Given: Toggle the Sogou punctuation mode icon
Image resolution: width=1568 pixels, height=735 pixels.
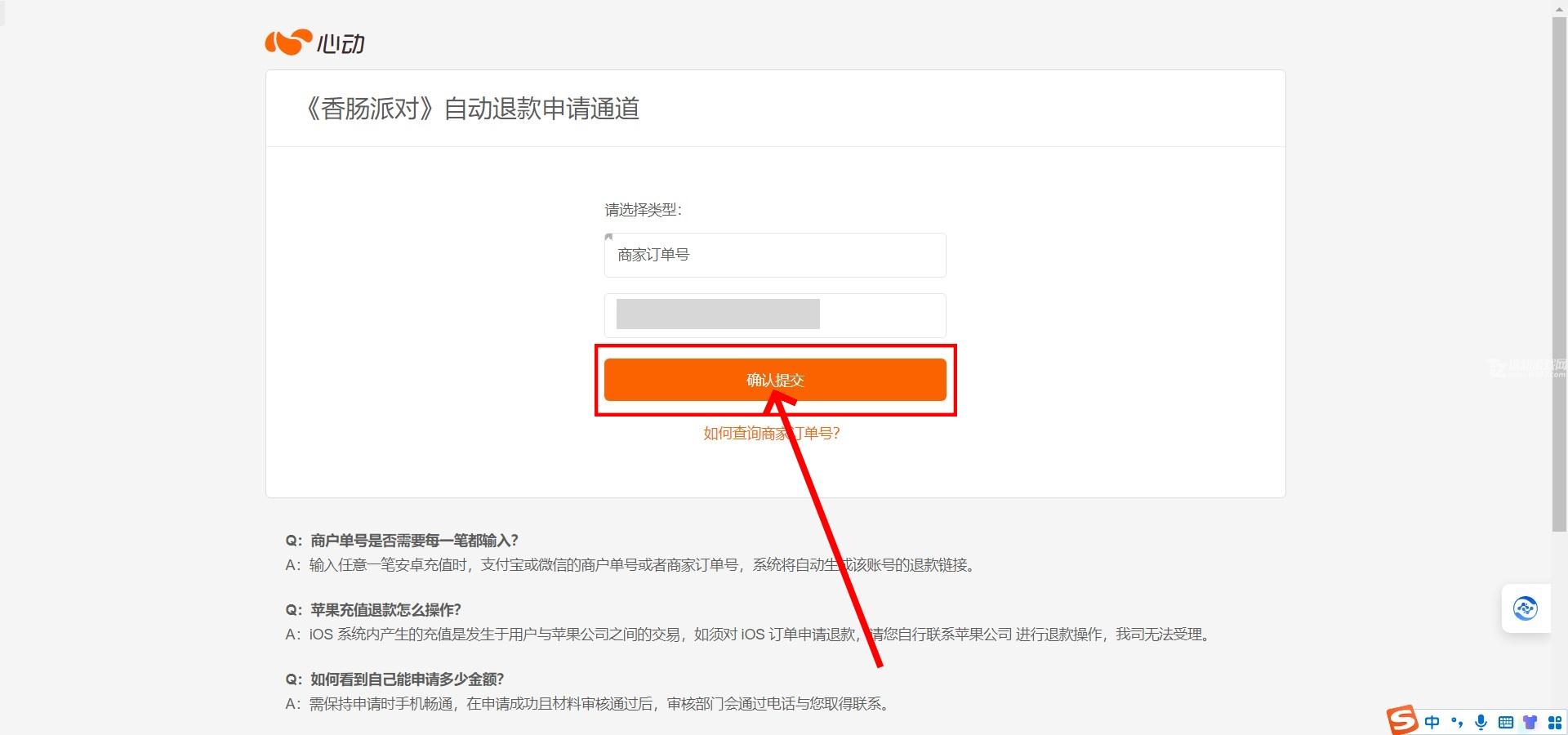Looking at the screenshot, I should [x=1456, y=722].
